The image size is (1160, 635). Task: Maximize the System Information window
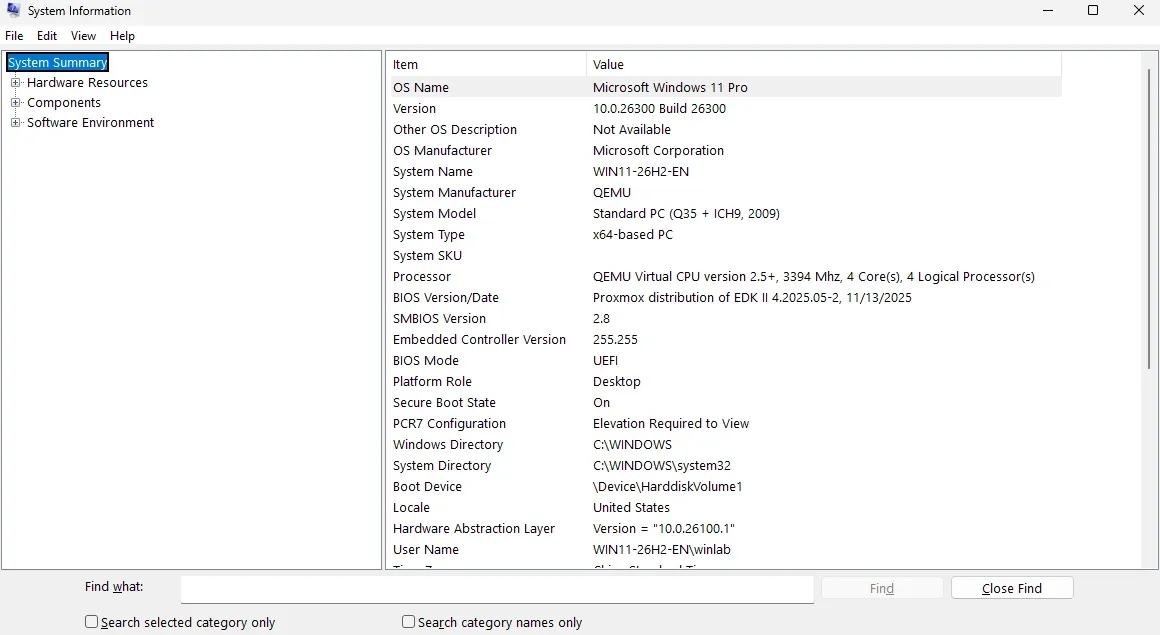pyautogui.click(x=1093, y=10)
